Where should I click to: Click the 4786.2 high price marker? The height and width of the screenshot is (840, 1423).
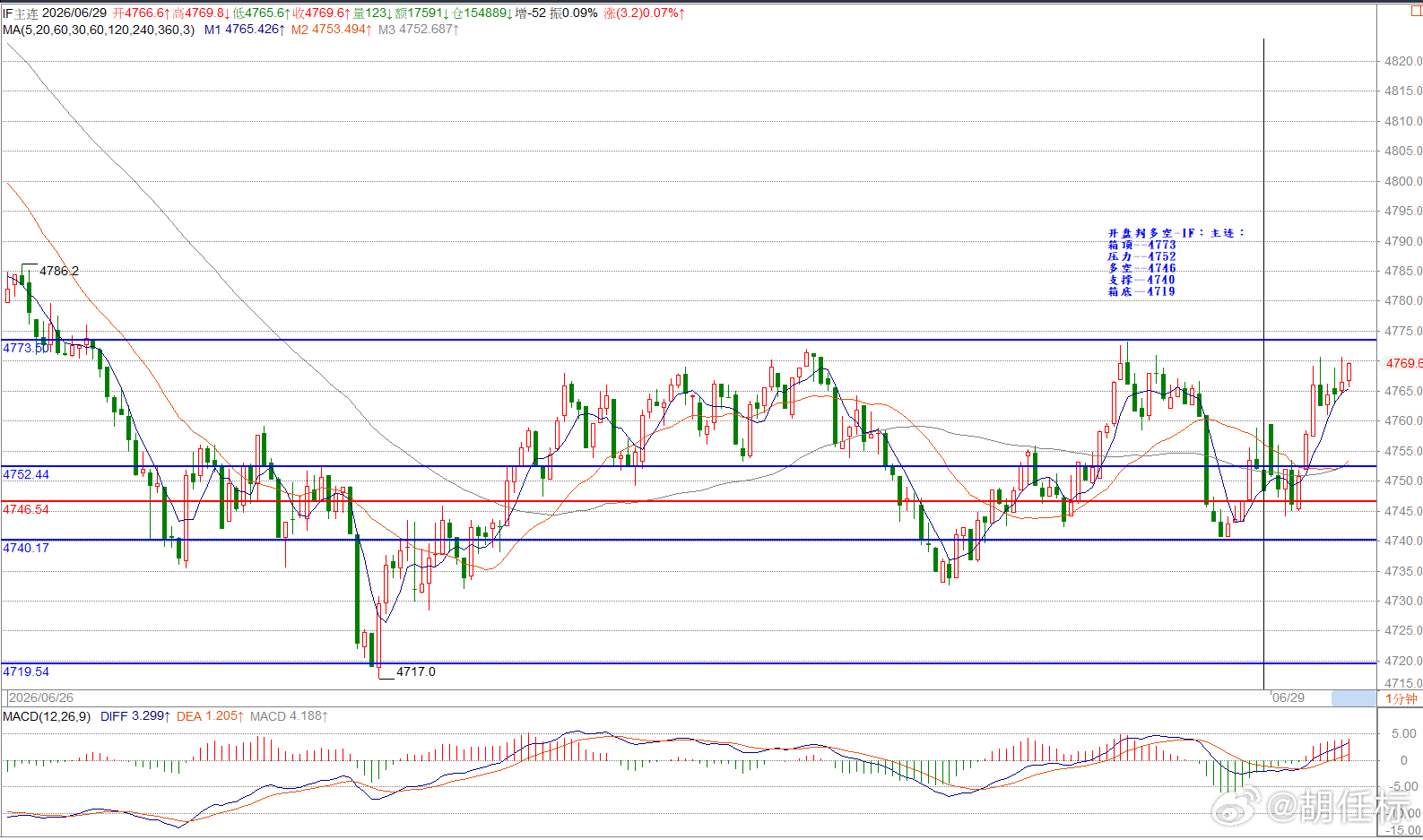59,271
